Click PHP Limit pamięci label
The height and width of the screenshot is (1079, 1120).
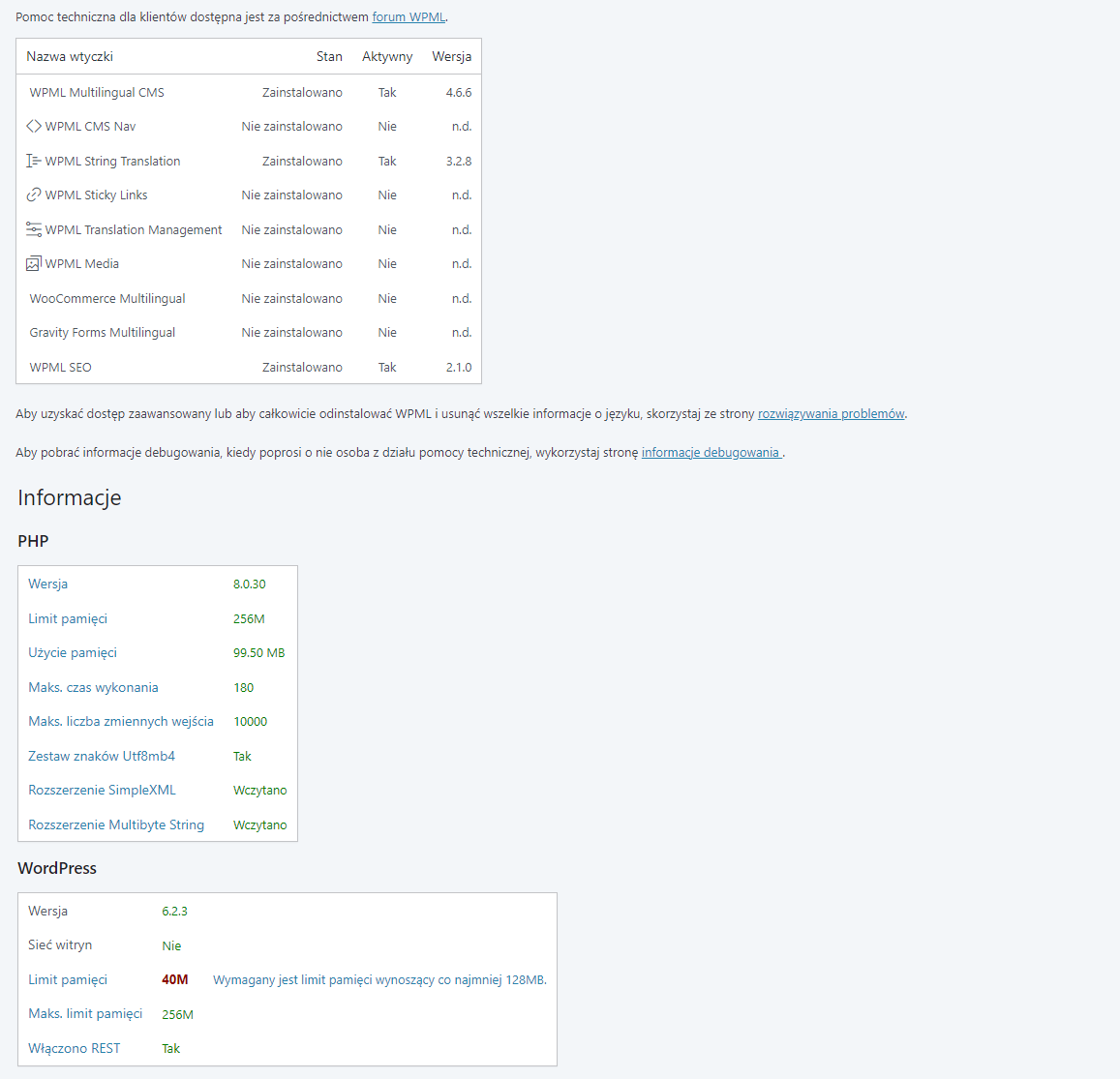[x=68, y=618]
